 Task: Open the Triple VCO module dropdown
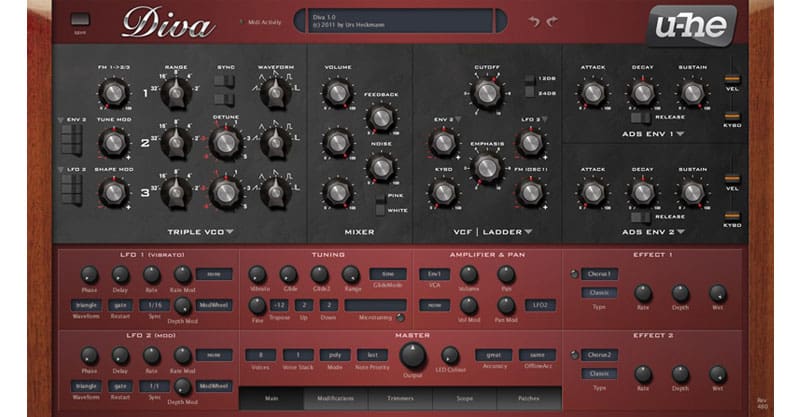(228, 232)
